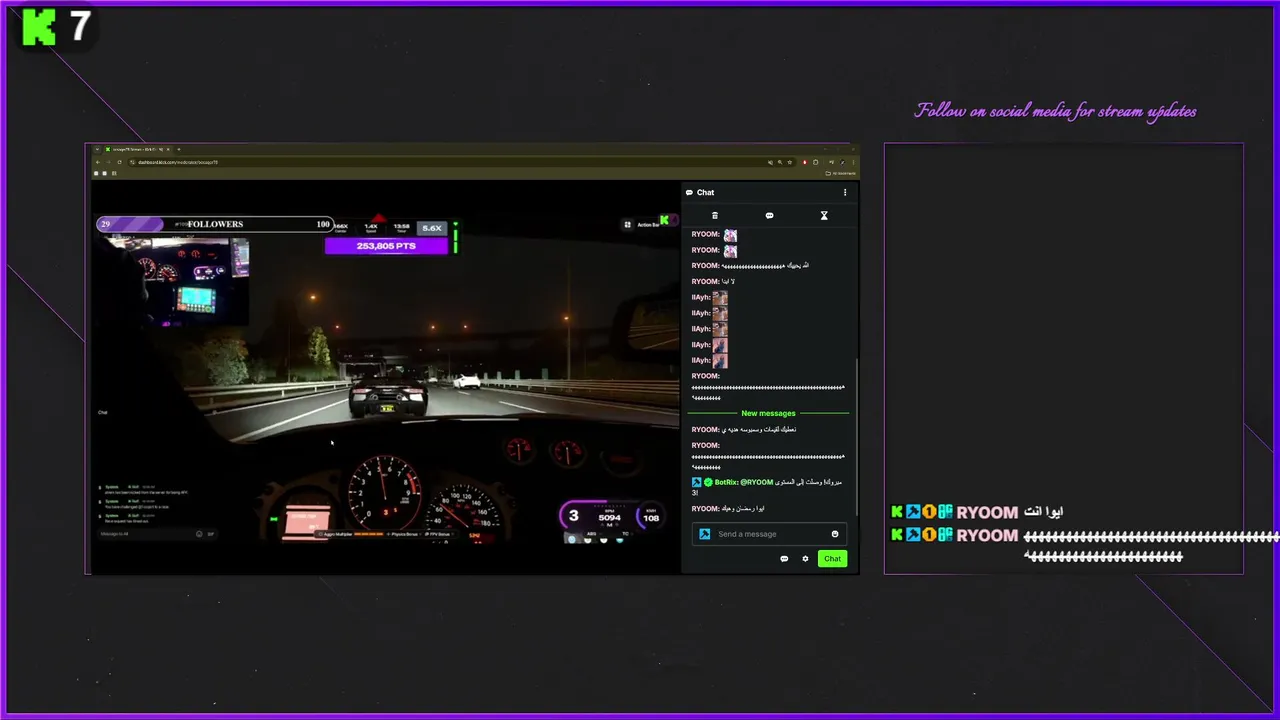Click the GIF button in in-game chat

[210, 534]
